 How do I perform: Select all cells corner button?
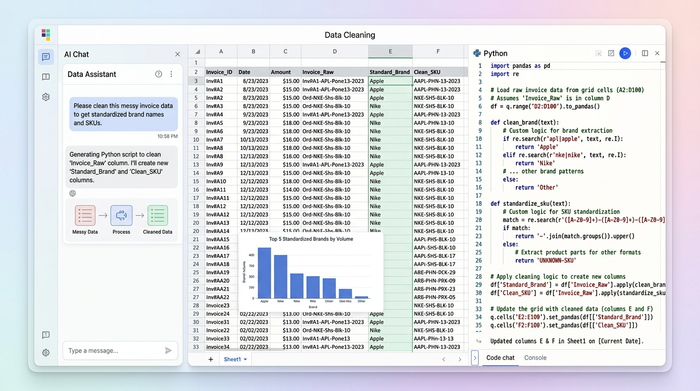click(197, 52)
